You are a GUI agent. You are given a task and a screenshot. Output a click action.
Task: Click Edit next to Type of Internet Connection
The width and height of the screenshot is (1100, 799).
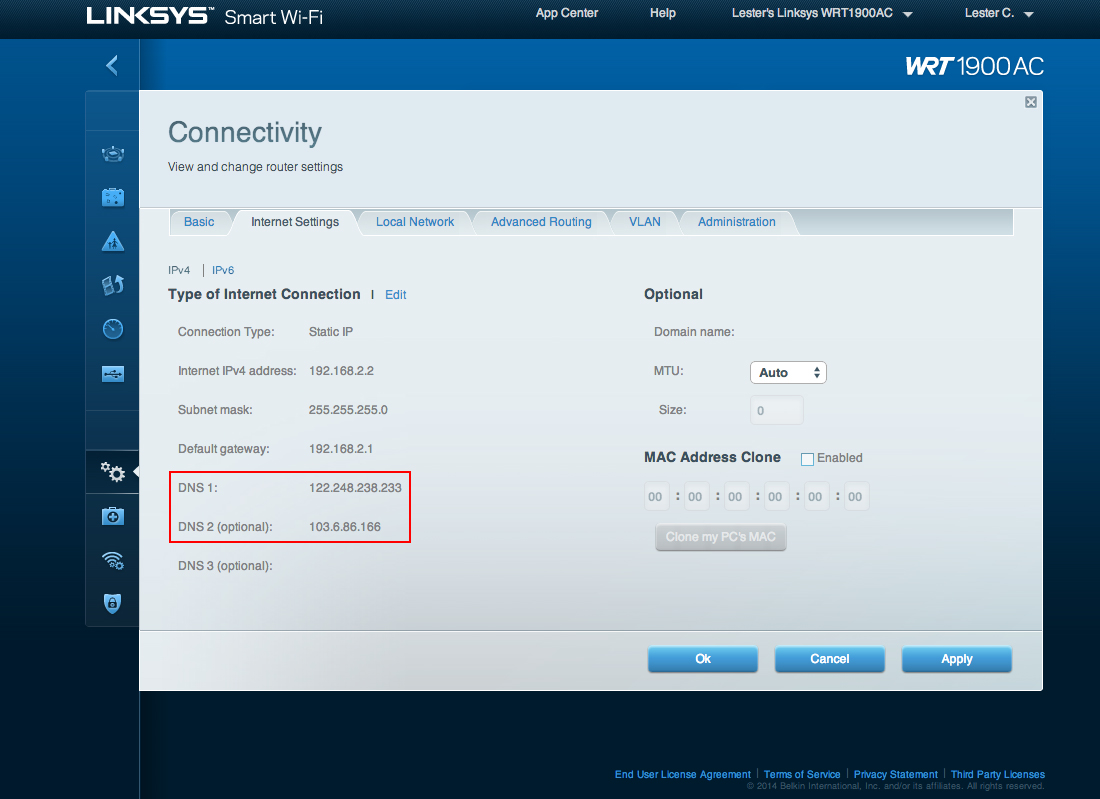(x=396, y=295)
